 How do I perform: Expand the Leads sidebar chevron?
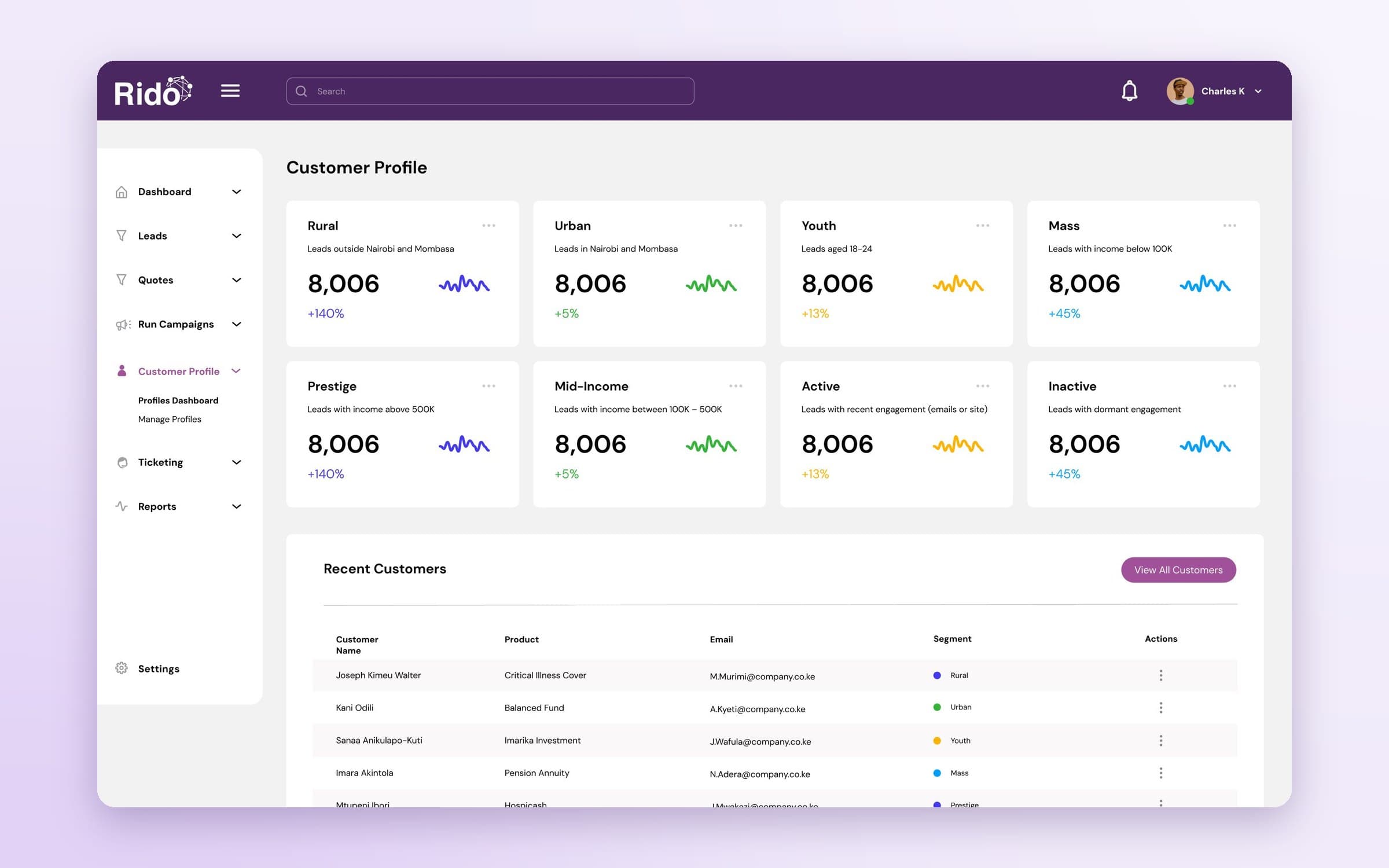pos(236,236)
